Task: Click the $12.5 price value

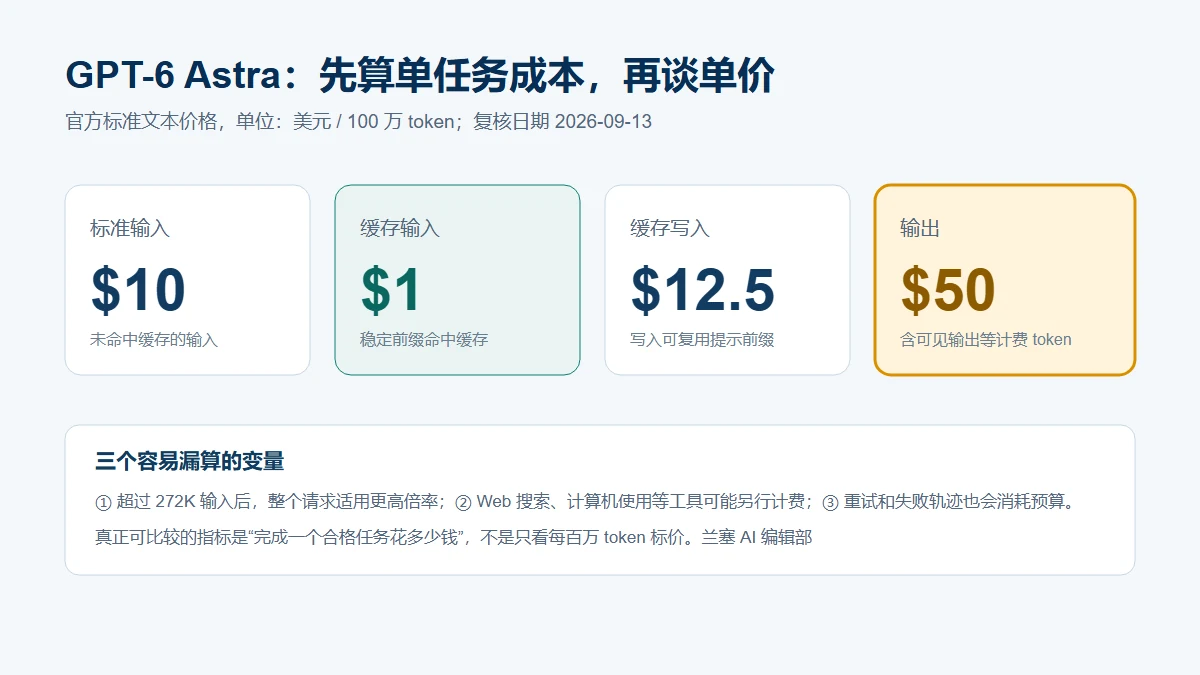Action: (703, 290)
